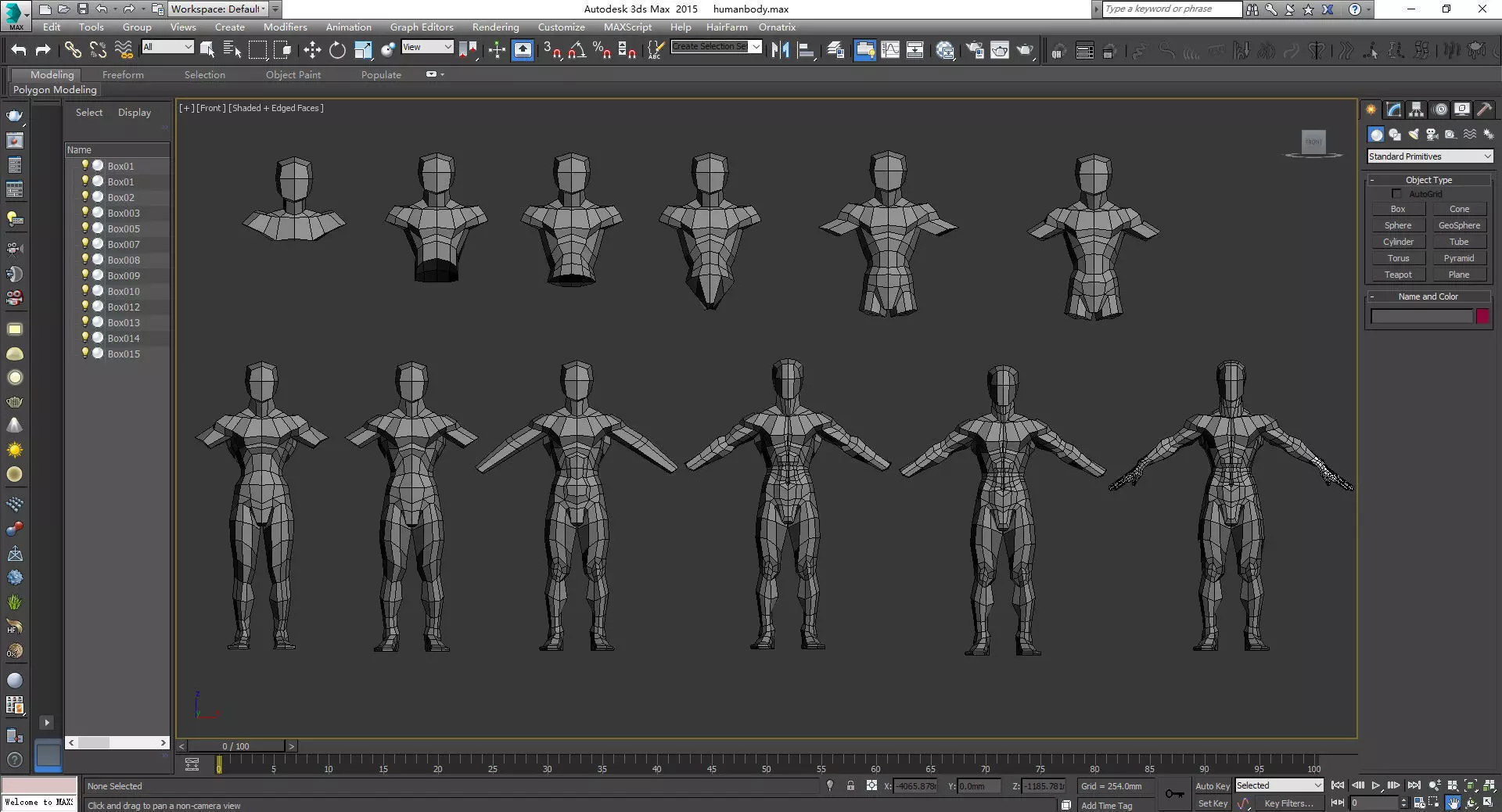Click the search keyword field
The width and height of the screenshot is (1502, 812).
click(1172, 9)
